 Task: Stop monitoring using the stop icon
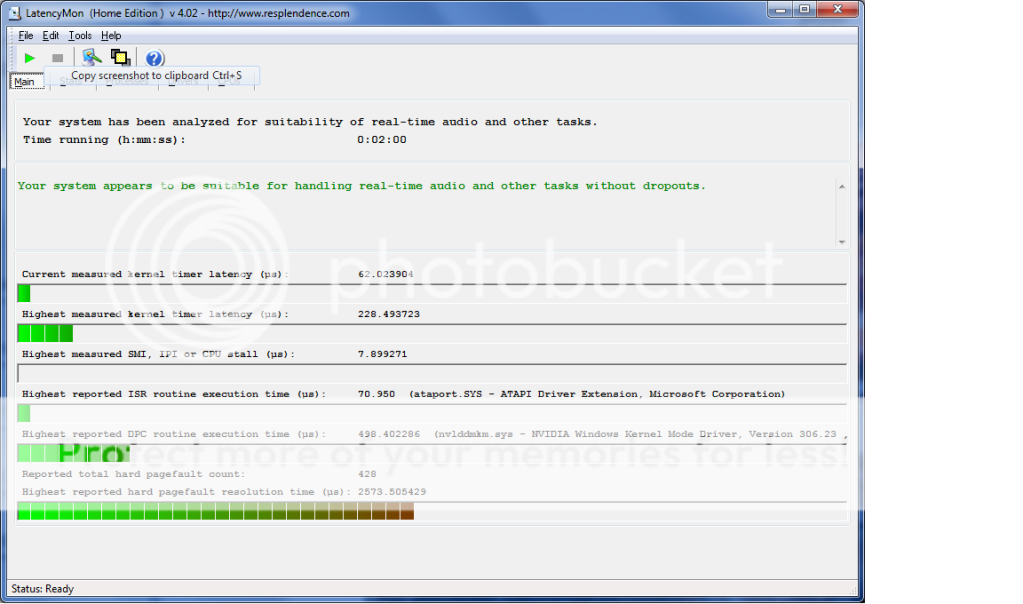[58, 57]
